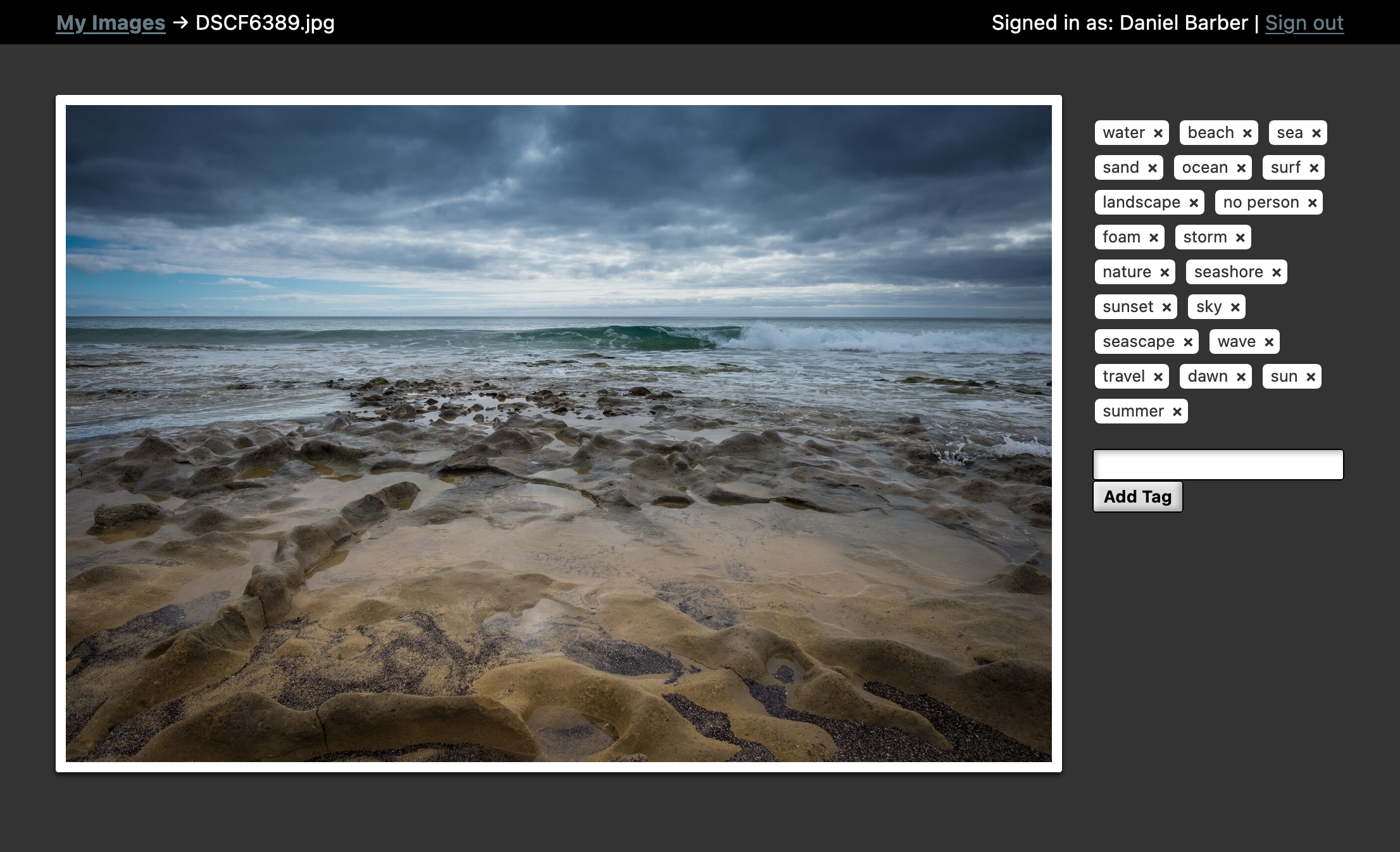
Task: Open the My Images page
Action: (x=110, y=22)
